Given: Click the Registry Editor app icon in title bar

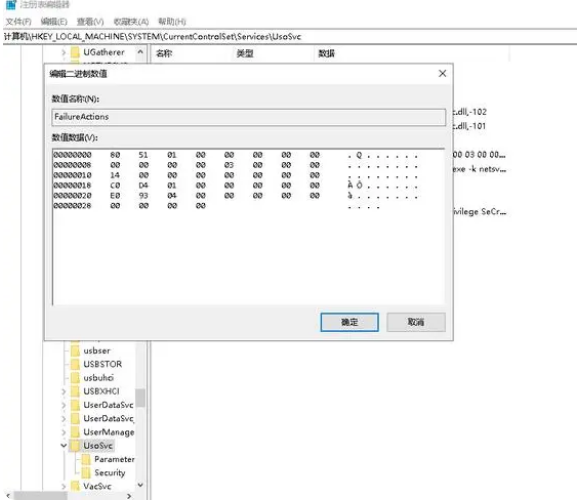Looking at the screenshot, I should (11, 4).
